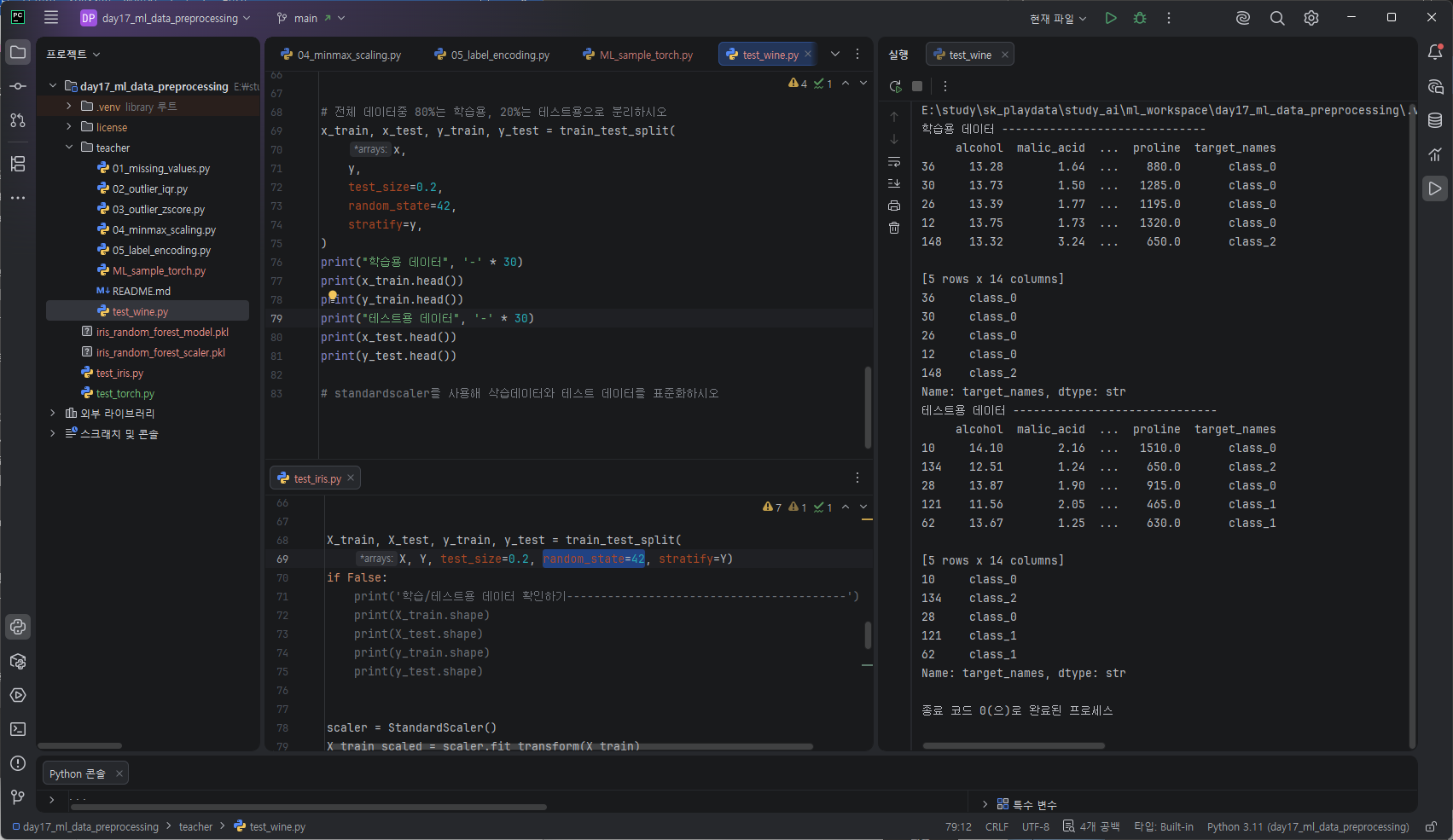
Task: Click the teacher breadcrumb
Action: coord(195,826)
